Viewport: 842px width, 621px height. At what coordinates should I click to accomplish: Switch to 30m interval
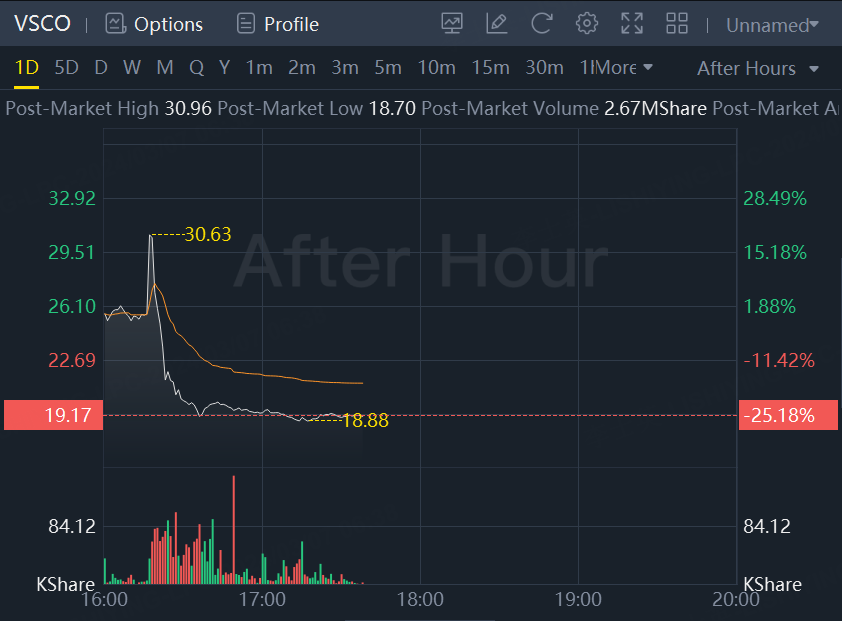pyautogui.click(x=544, y=67)
